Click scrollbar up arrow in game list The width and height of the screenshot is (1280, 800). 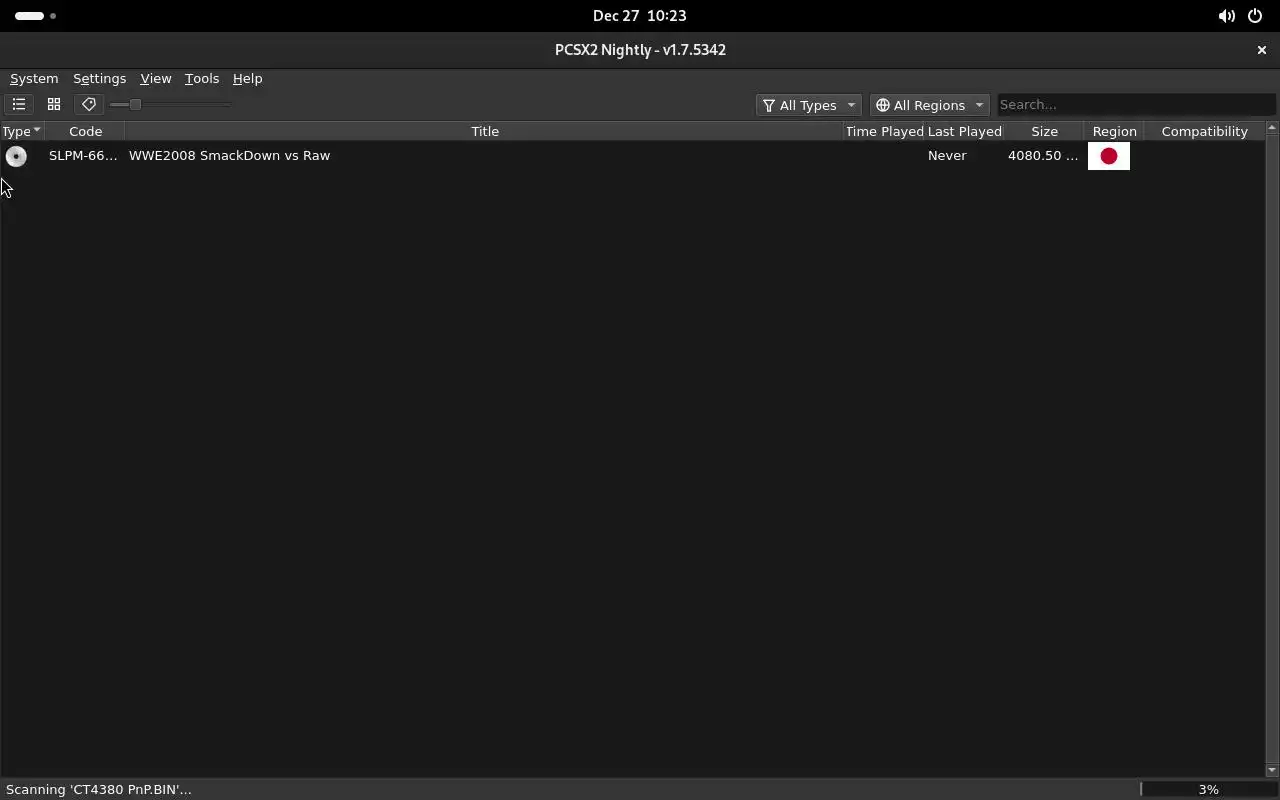click(x=1272, y=128)
